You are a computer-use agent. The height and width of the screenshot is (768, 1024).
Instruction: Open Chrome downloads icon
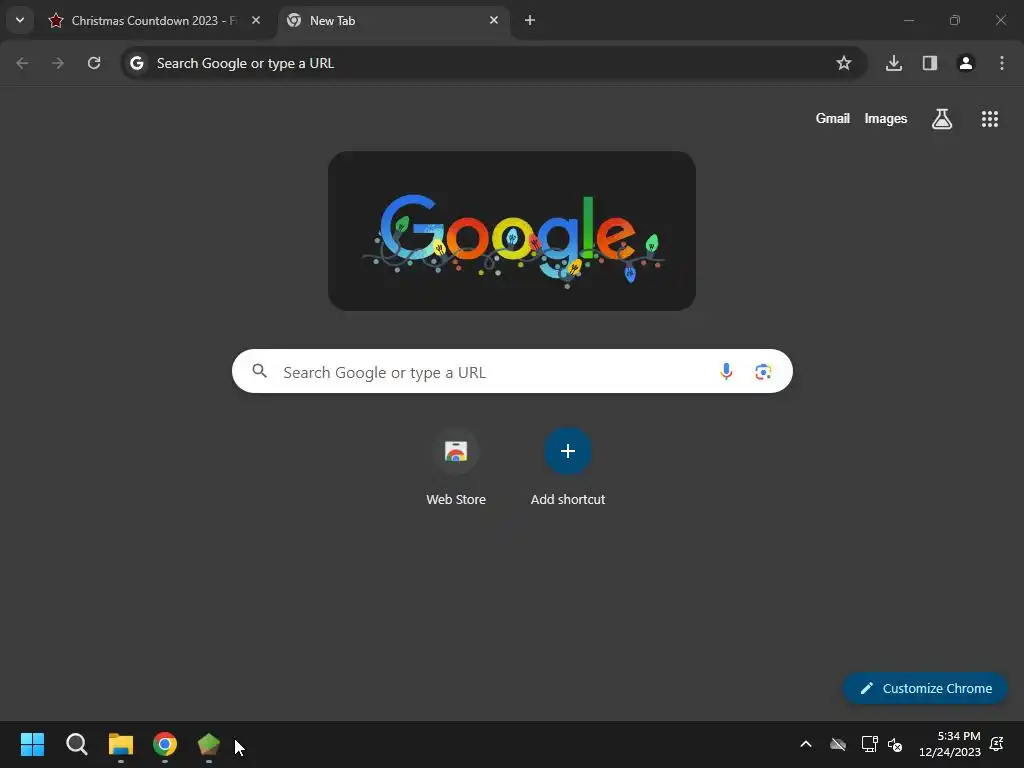894,63
